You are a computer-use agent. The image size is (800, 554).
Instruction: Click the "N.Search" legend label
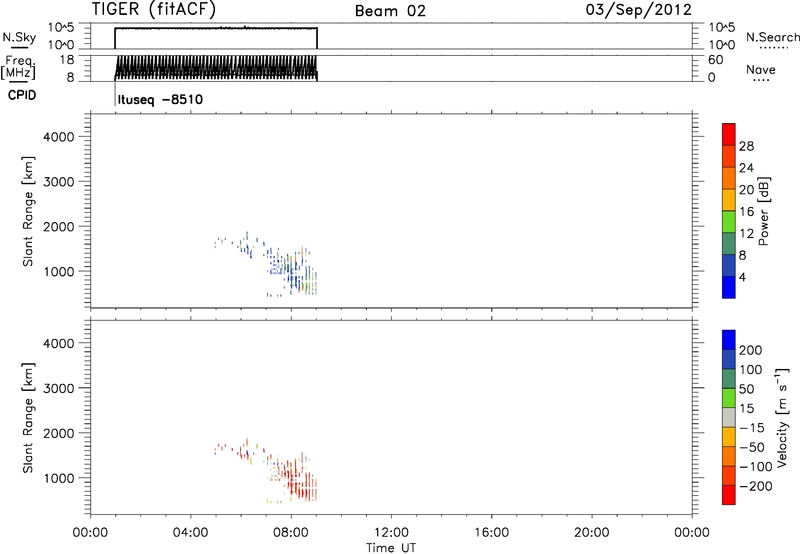click(x=772, y=37)
